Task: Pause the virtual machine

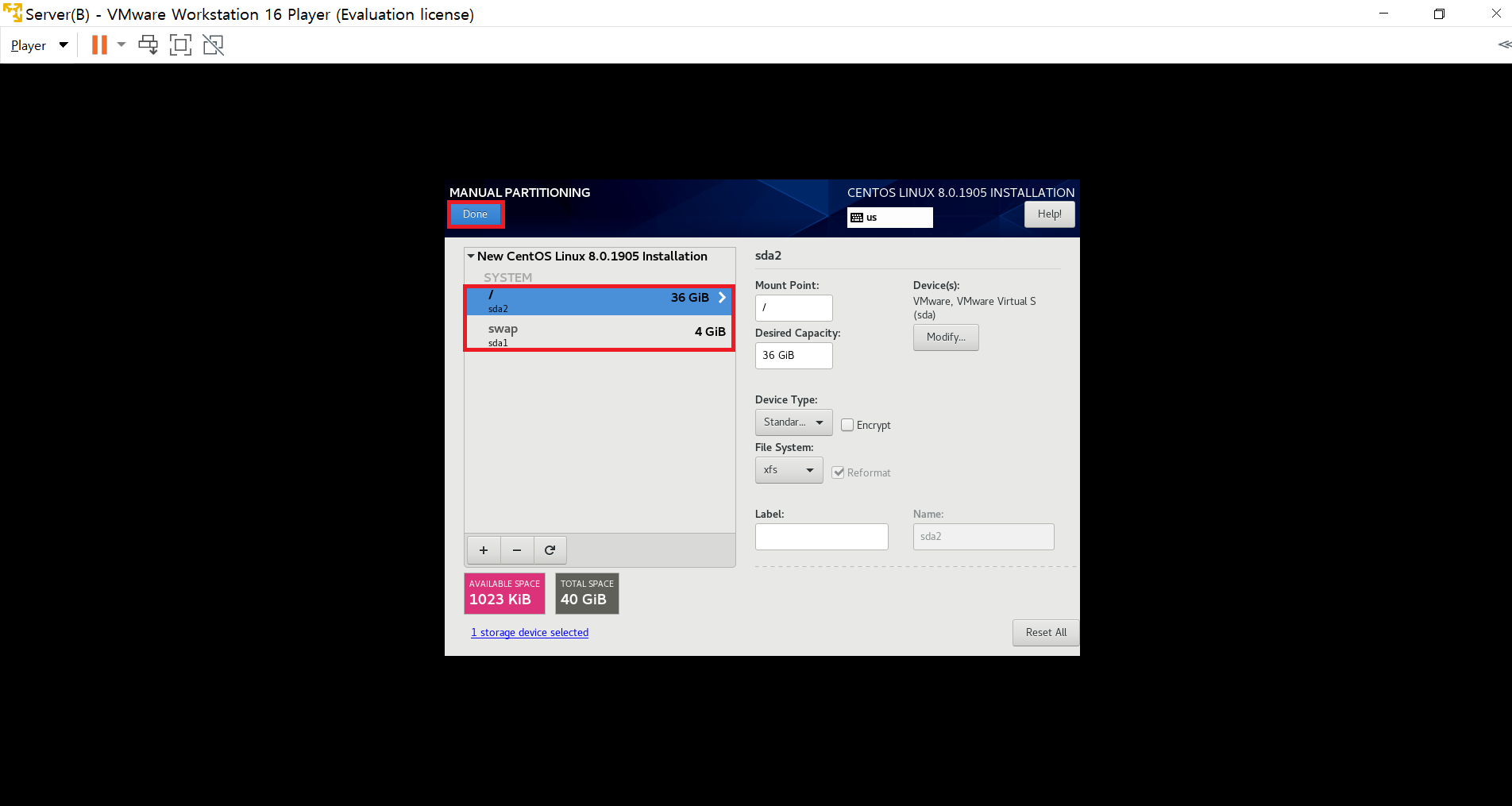Action: click(99, 45)
